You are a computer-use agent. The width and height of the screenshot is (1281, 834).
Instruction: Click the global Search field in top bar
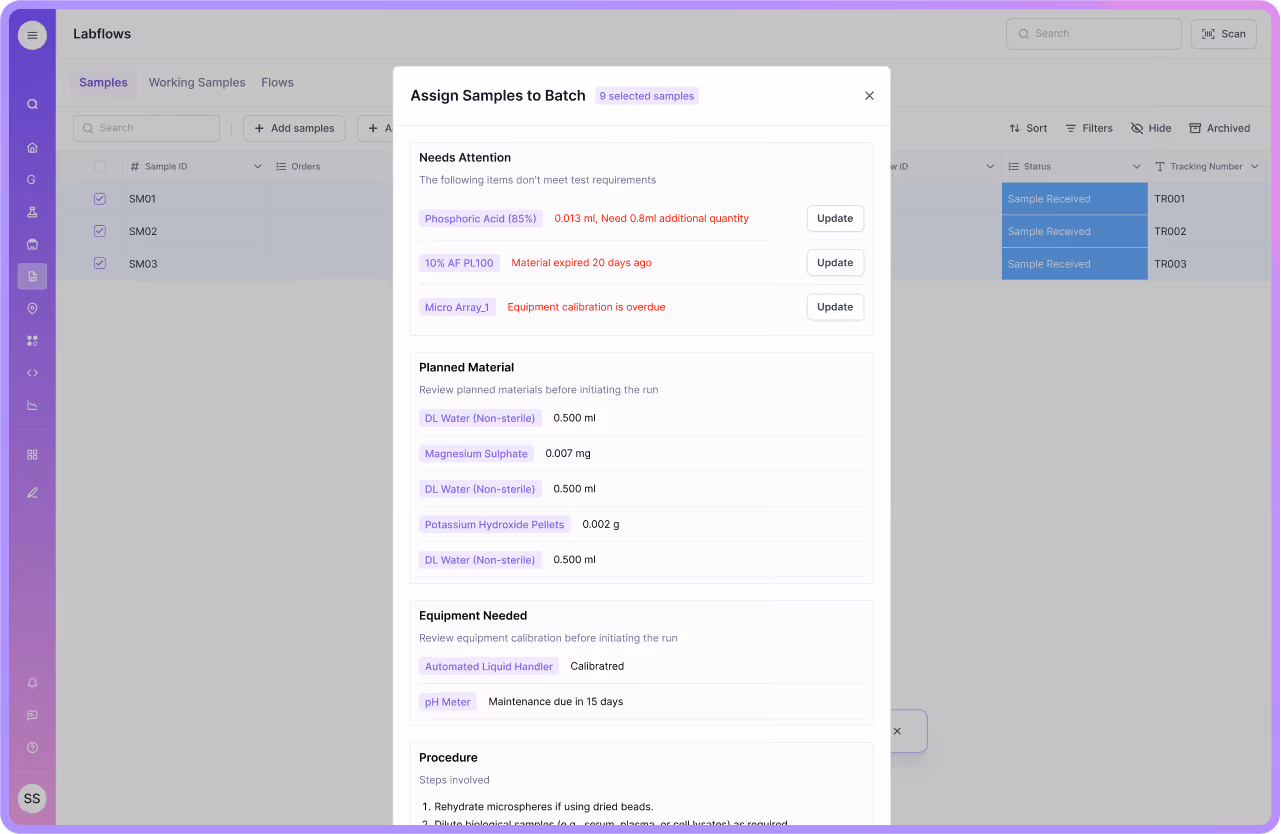[x=1093, y=33]
